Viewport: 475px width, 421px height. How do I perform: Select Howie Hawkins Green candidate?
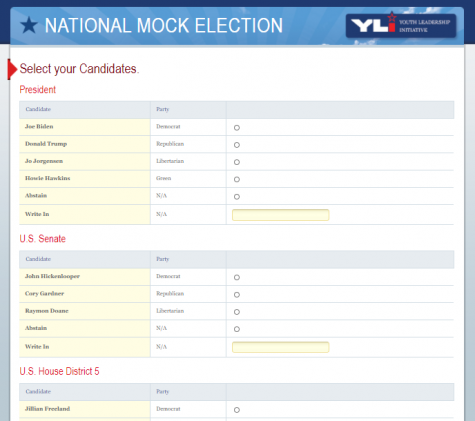[x=237, y=179]
